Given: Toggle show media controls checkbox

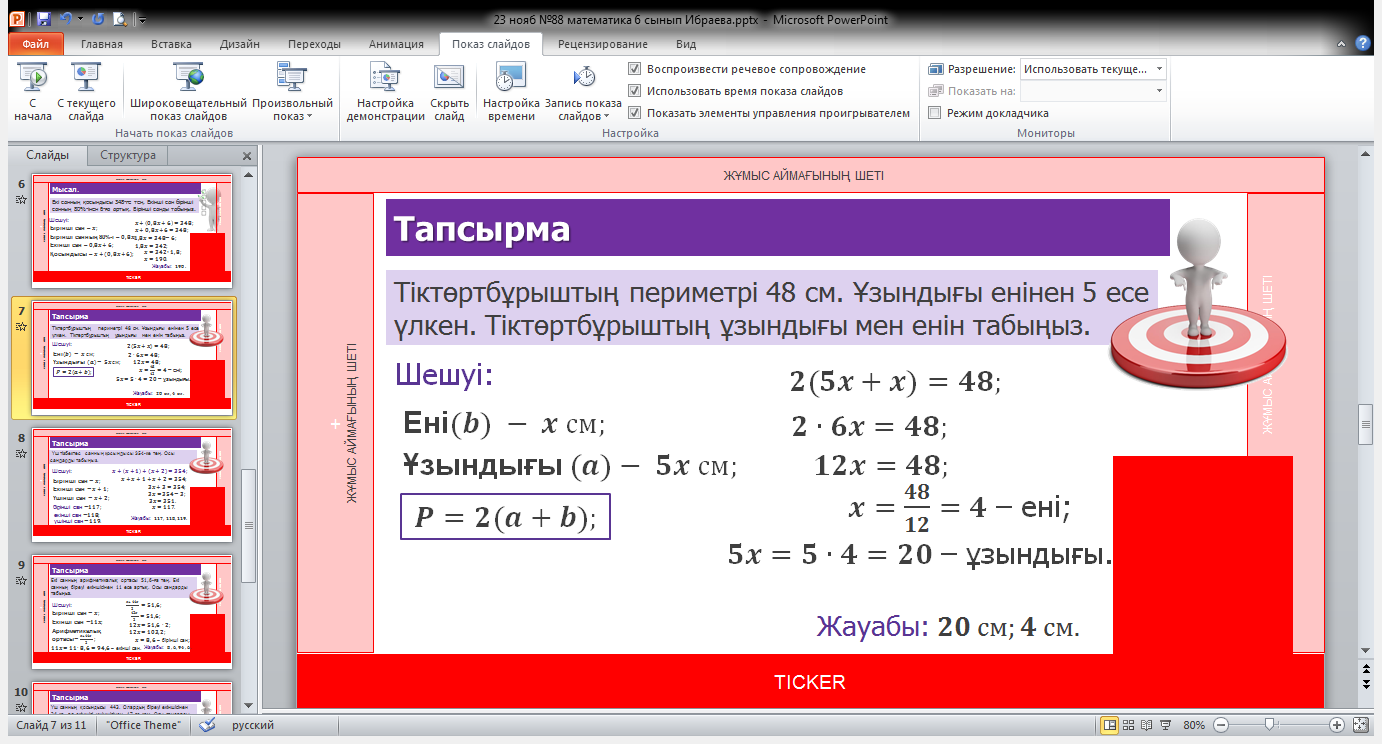Looking at the screenshot, I should [634, 113].
